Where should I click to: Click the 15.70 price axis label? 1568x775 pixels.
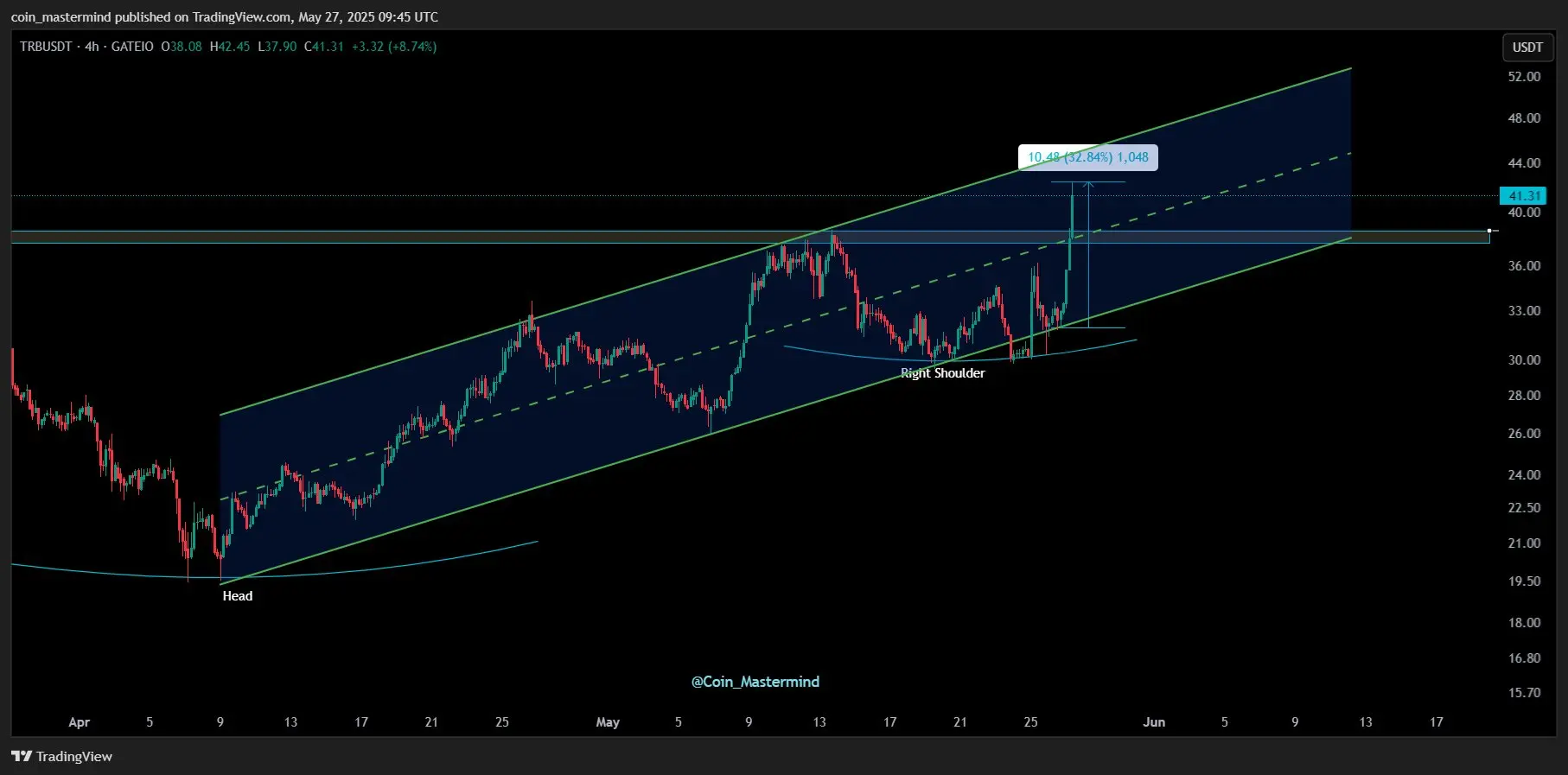1524,693
